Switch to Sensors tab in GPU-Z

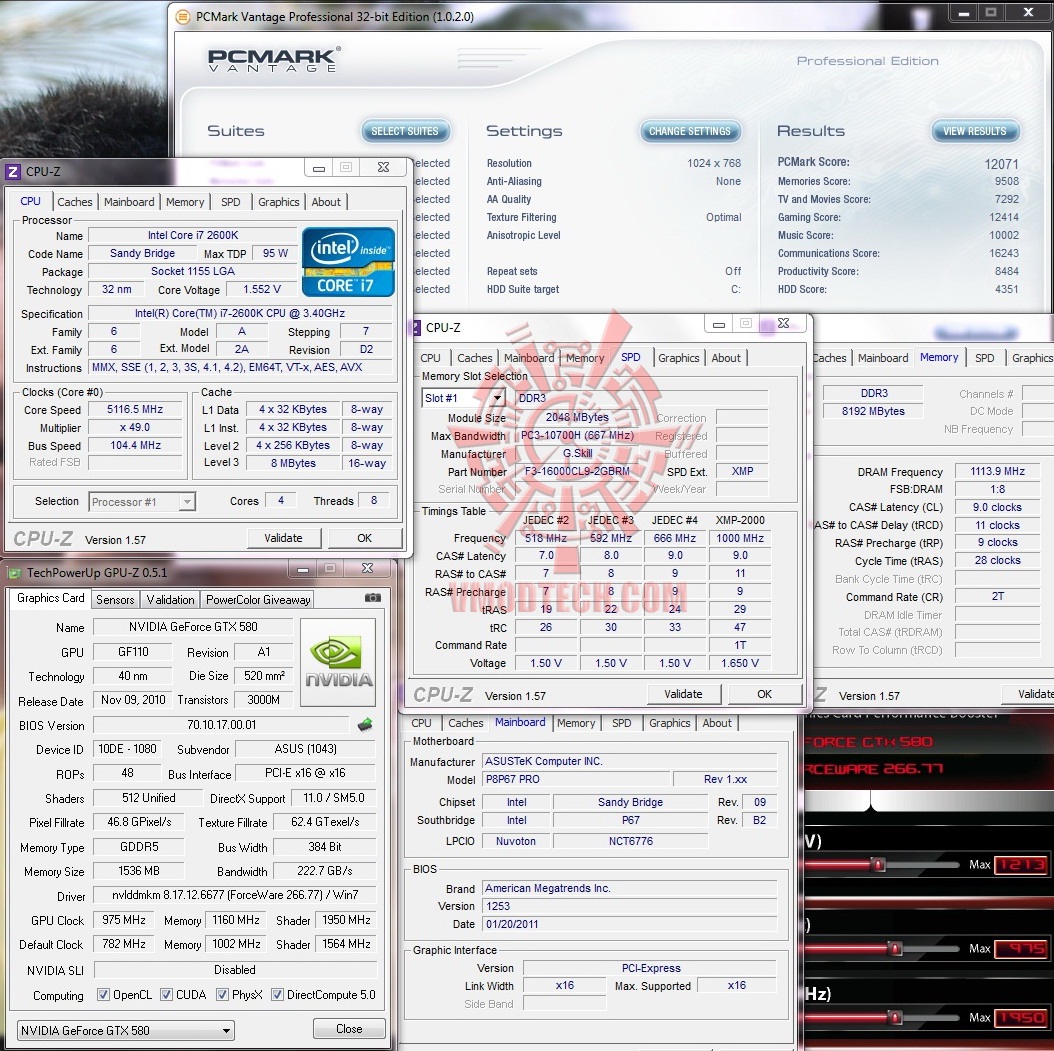tap(115, 599)
